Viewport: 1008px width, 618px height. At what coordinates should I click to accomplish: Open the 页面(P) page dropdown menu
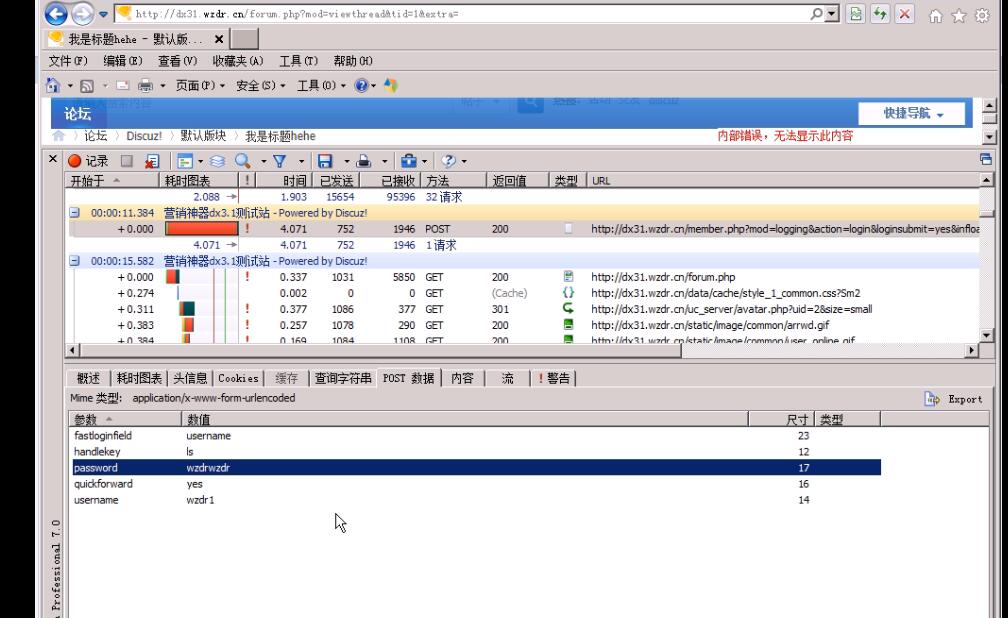tap(200, 86)
